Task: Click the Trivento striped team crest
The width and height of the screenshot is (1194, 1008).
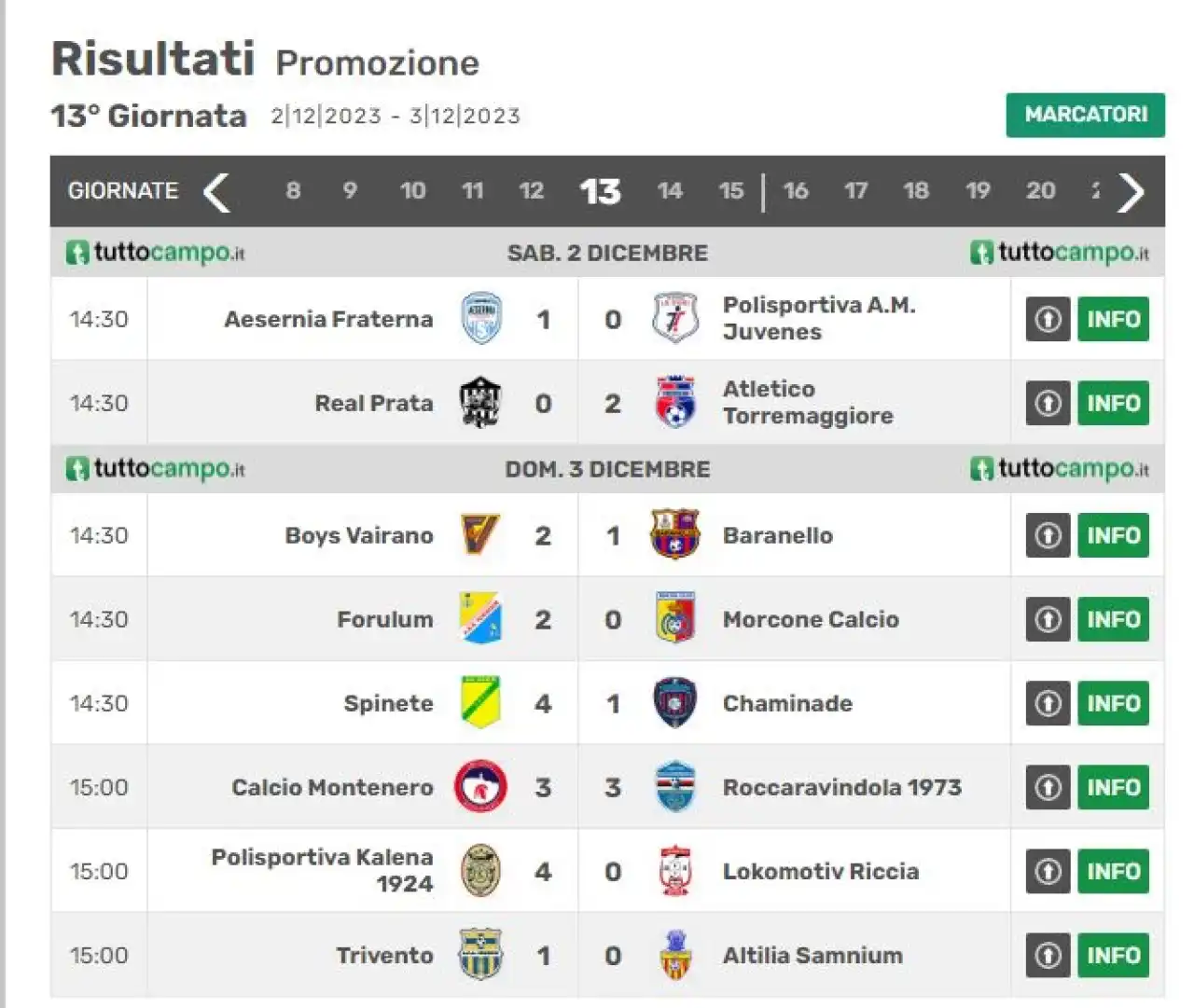Action: point(481,954)
